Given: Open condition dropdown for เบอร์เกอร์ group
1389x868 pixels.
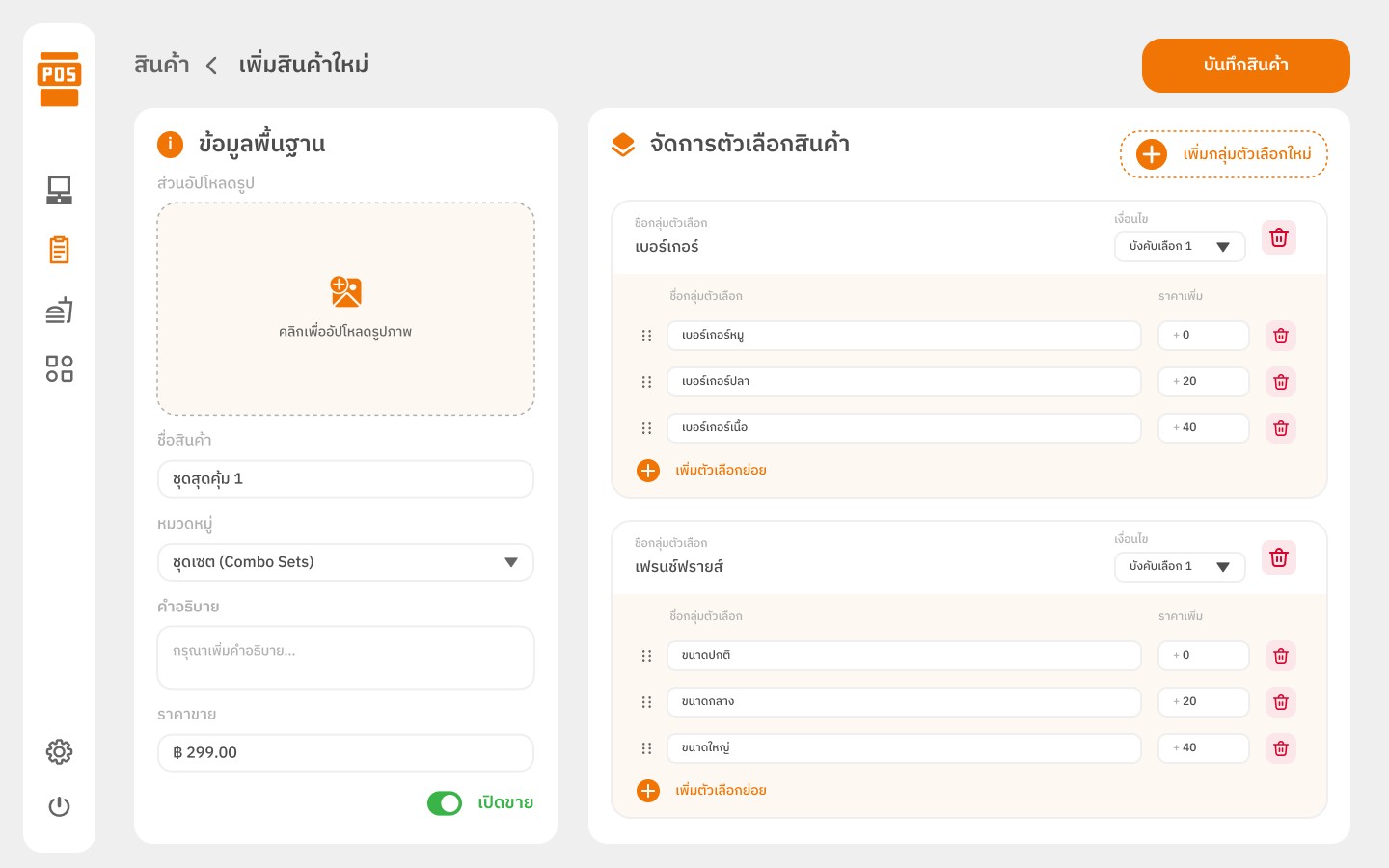Looking at the screenshot, I should point(1179,247).
